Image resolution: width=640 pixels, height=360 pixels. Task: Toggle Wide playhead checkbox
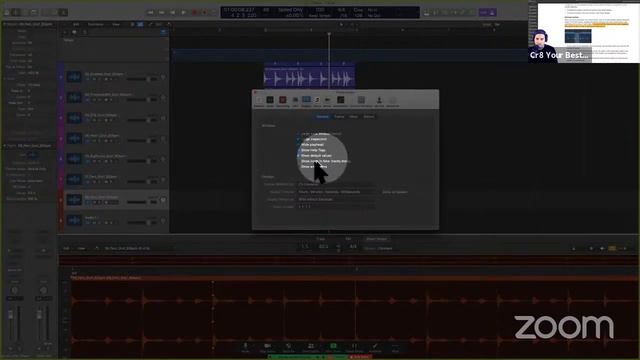(299, 144)
